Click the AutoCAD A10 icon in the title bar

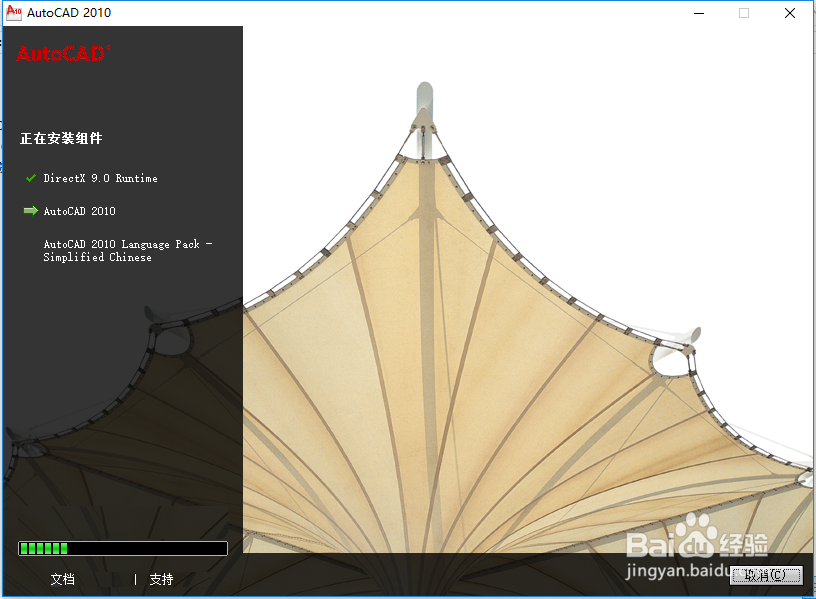14,12
